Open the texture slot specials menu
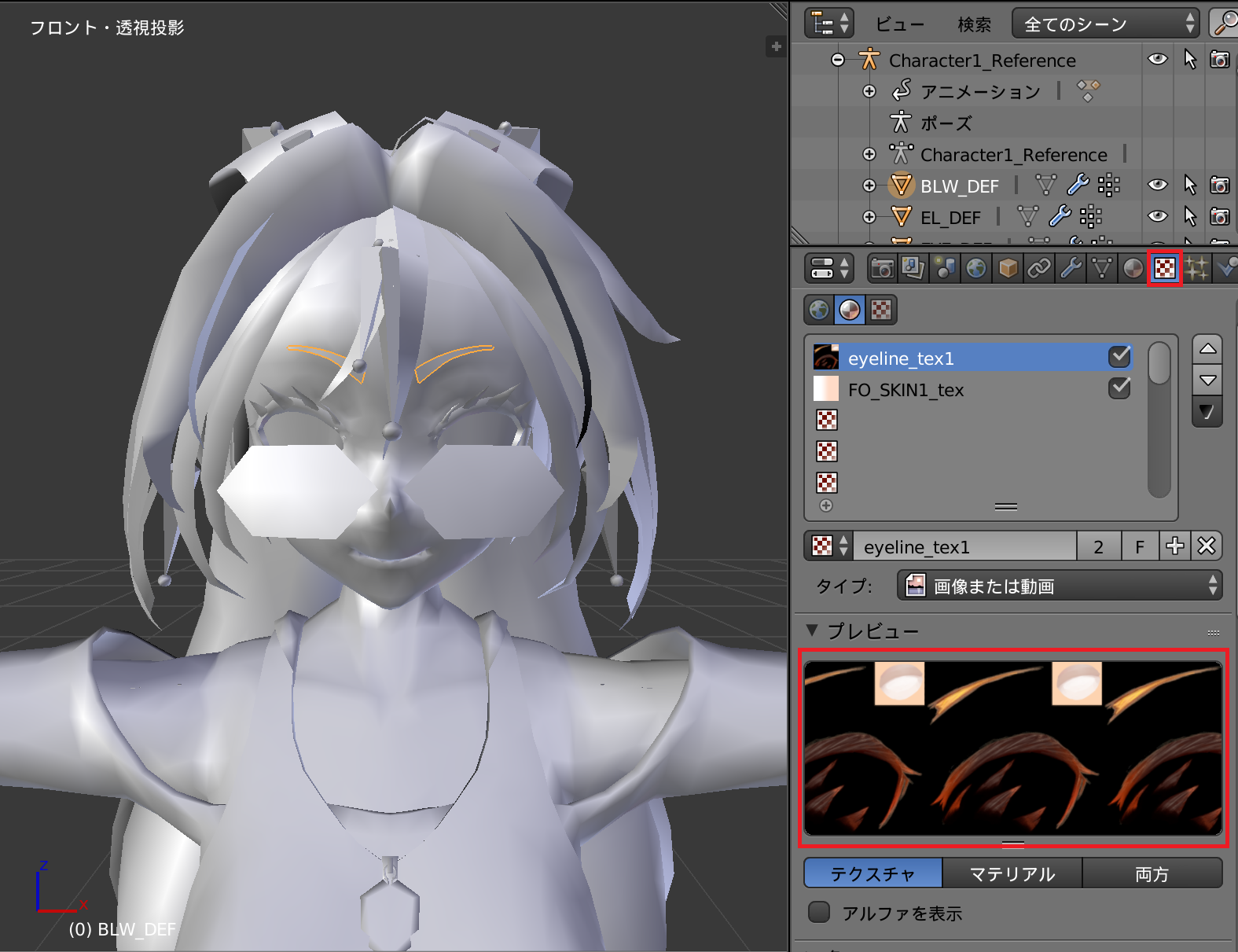1238x952 pixels. tap(1207, 412)
